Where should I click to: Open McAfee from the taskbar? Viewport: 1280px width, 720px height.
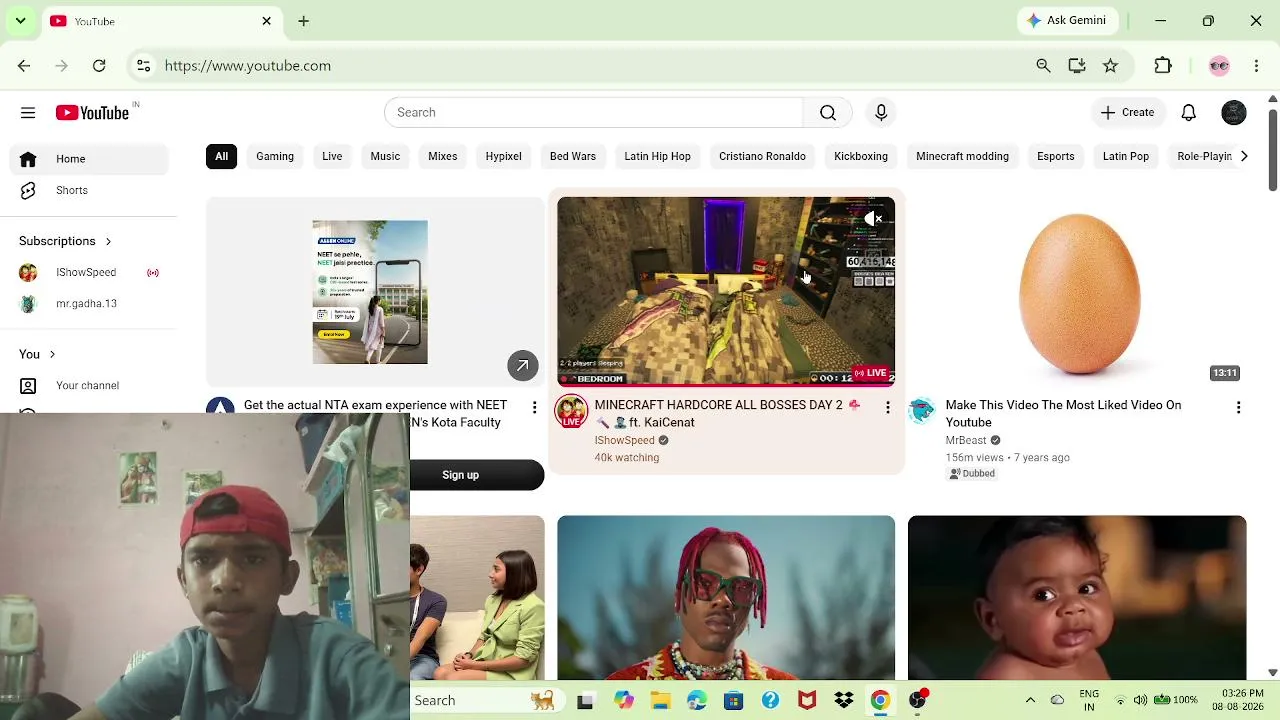pos(807,701)
